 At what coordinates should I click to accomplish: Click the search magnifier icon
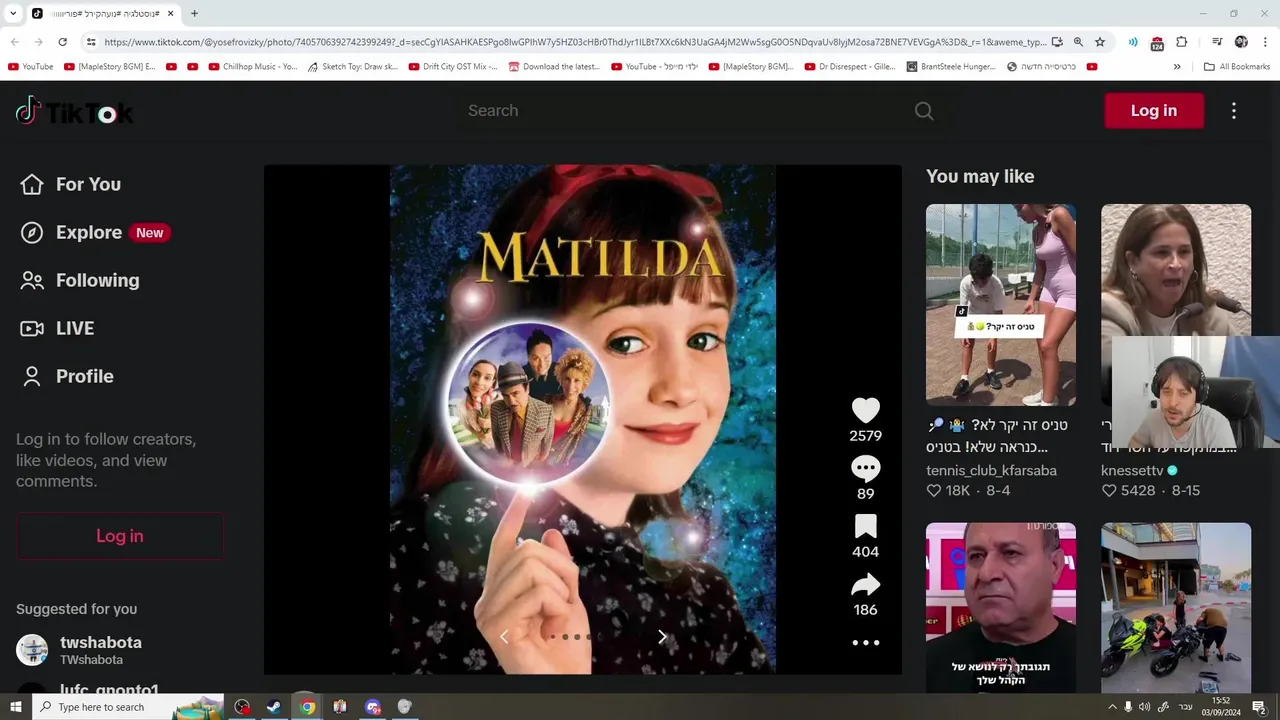pos(924,111)
